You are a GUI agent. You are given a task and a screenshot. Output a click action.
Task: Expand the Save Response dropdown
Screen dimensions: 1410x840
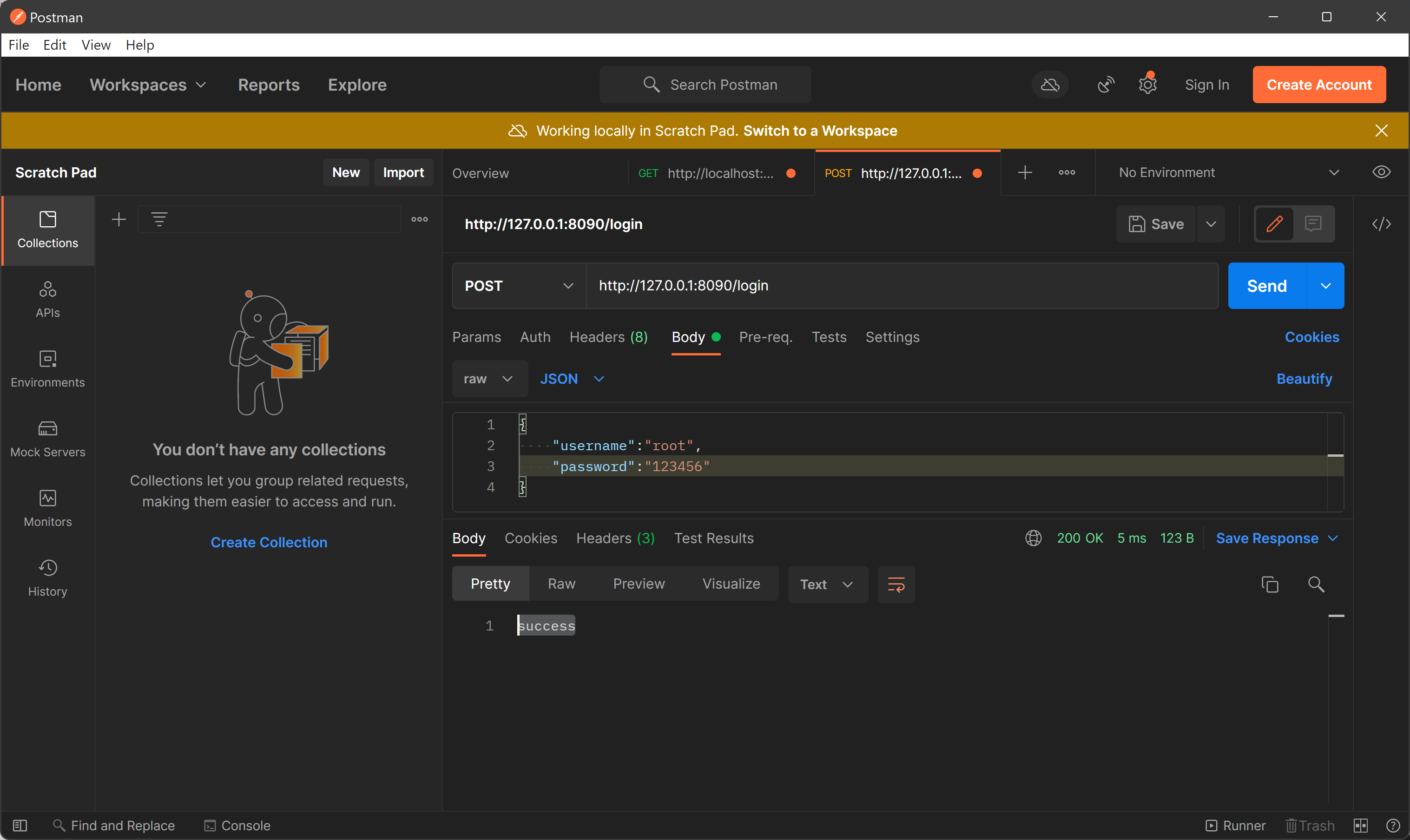pos(1277,538)
